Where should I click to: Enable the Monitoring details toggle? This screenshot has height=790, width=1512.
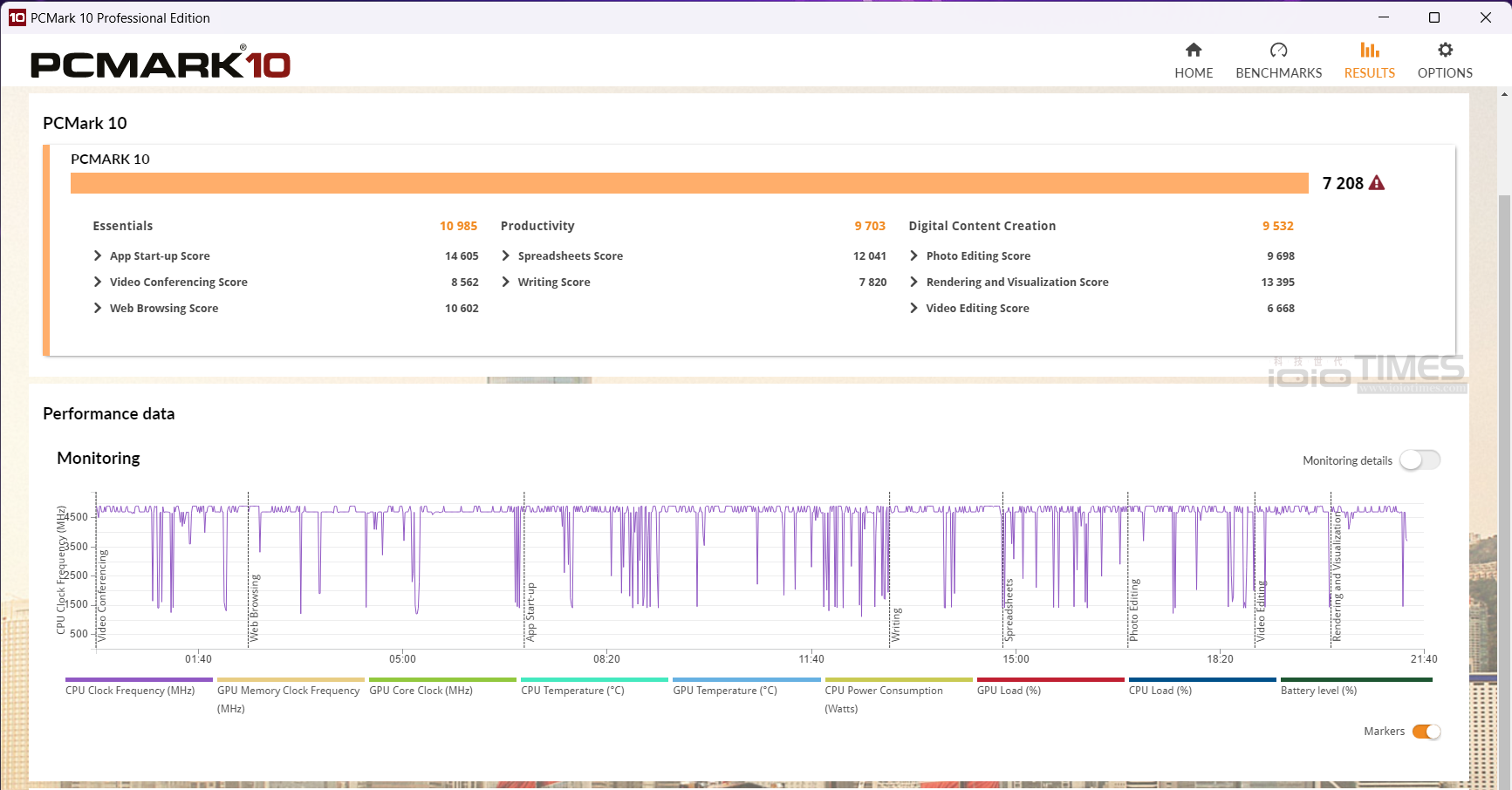1420,460
